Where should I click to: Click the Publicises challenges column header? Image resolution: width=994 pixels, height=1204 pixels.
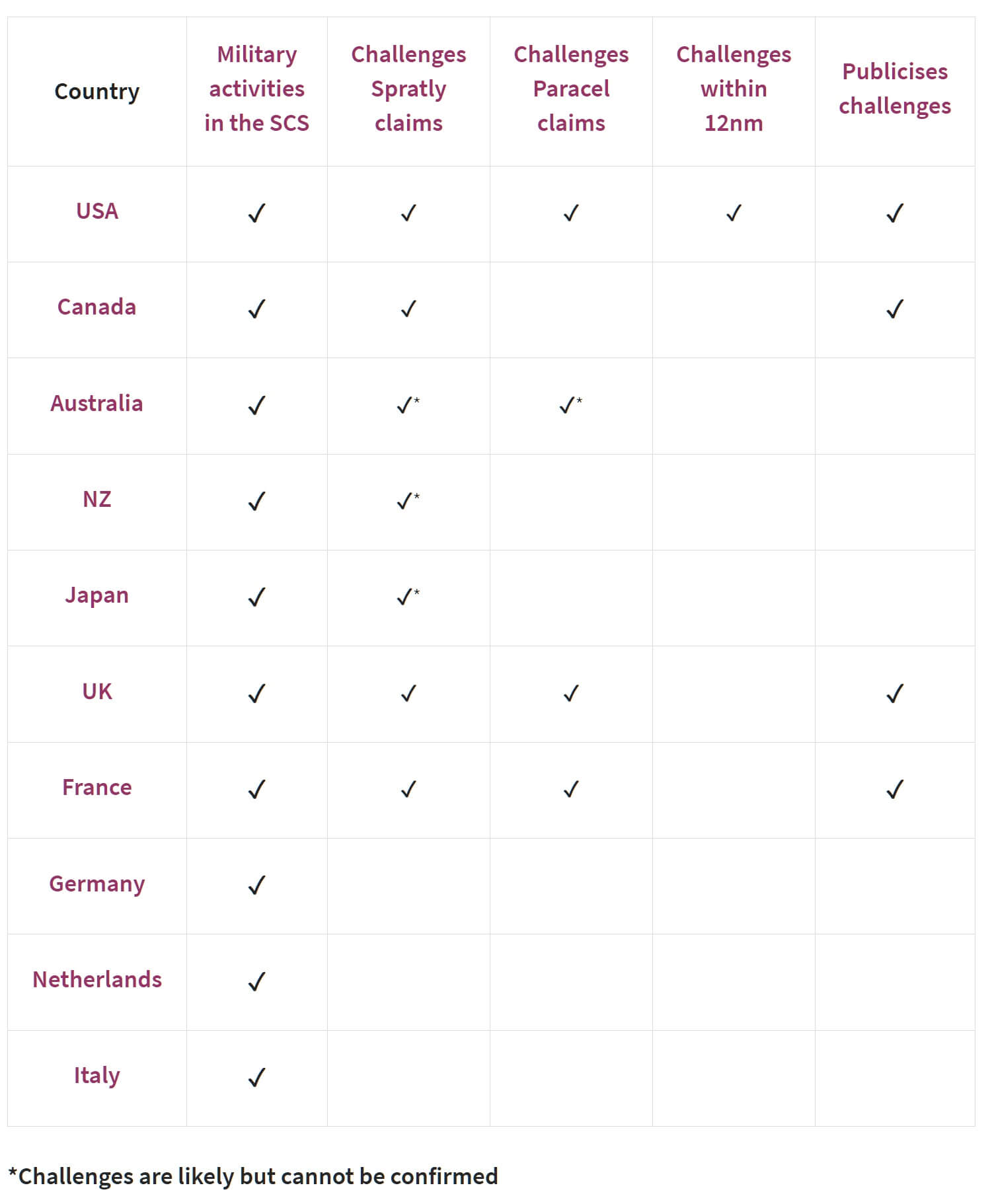[x=895, y=89]
